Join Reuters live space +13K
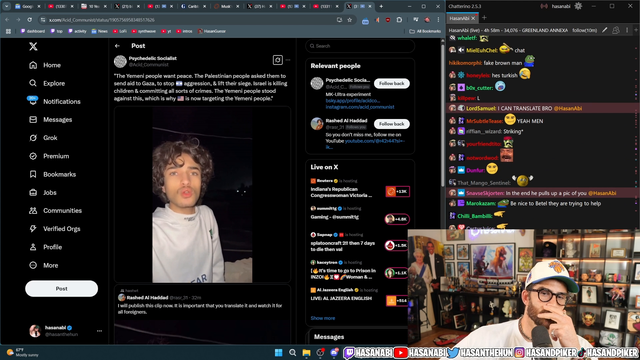Image resolution: width=640 pixels, height=360 pixels. coord(398,191)
